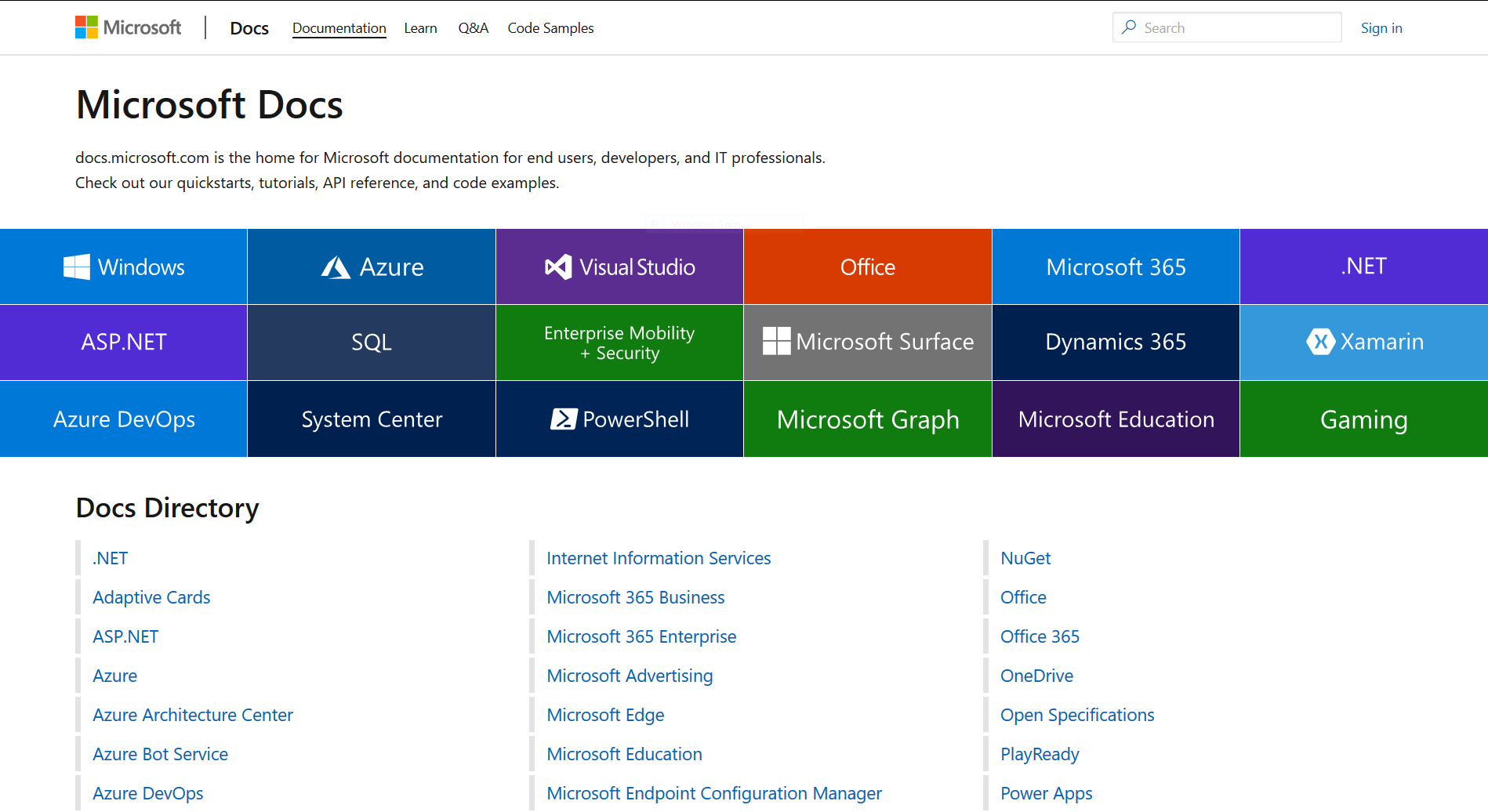Open Microsoft 365 Enterprise link
1488x812 pixels.
coord(641,636)
